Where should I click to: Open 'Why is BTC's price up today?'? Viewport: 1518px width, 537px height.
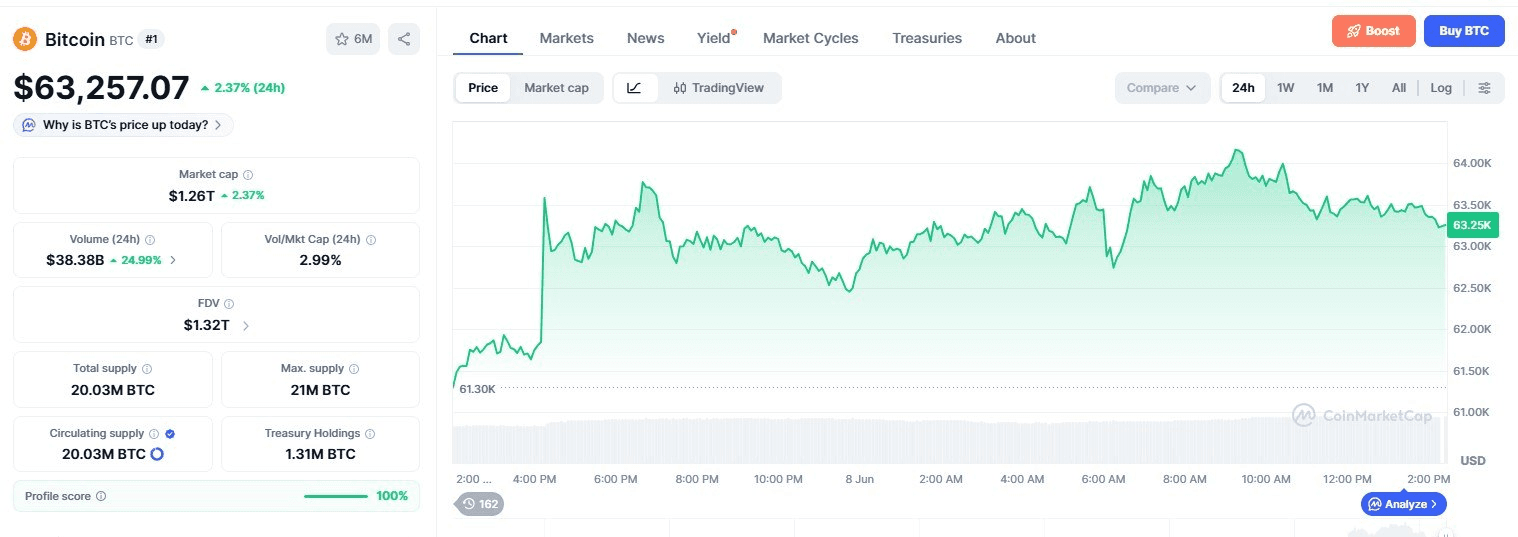(x=124, y=125)
